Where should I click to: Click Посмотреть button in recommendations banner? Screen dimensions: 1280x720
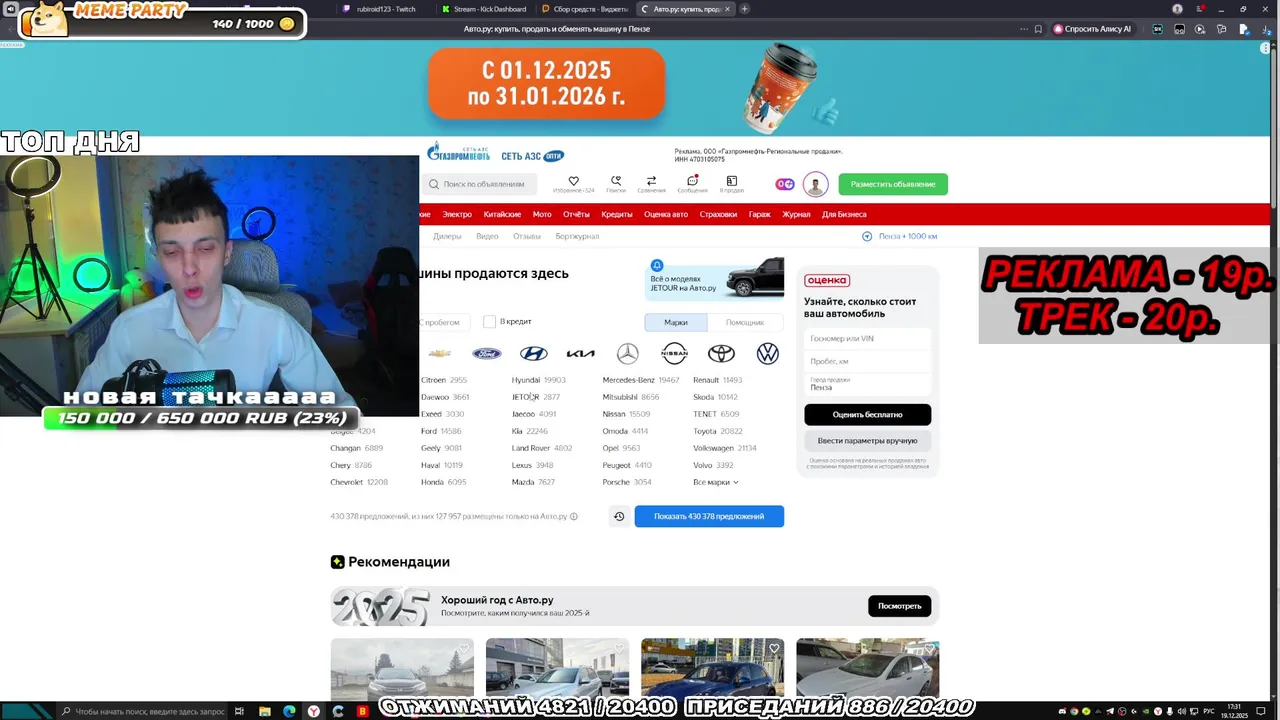(x=899, y=606)
